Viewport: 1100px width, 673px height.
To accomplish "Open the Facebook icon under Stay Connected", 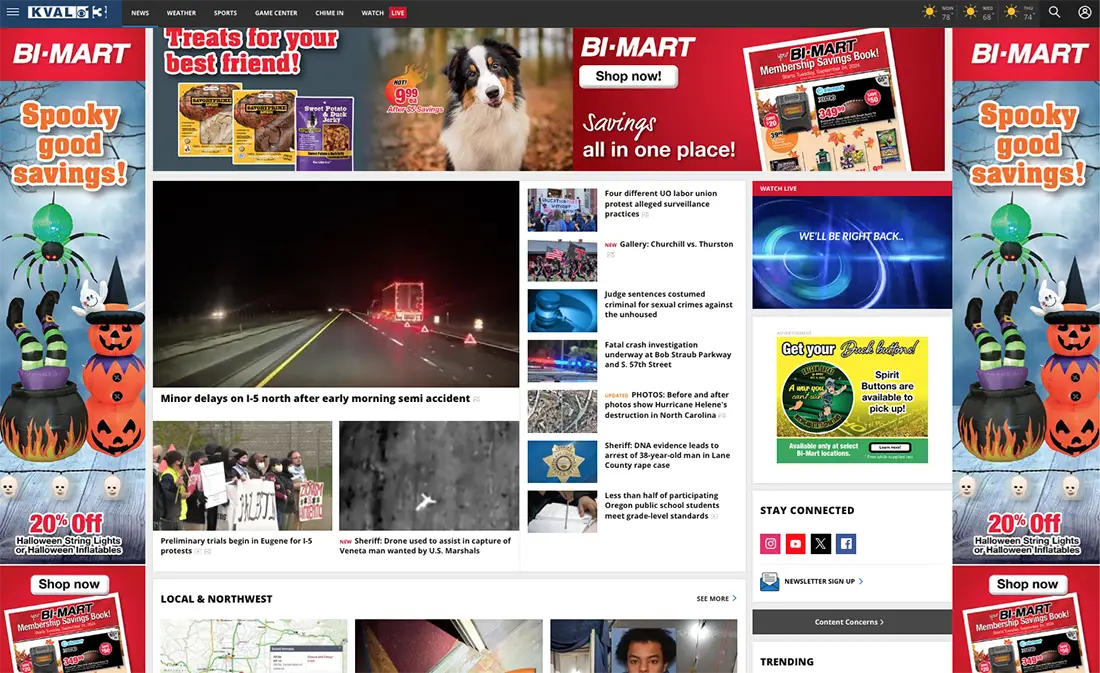I will point(846,543).
